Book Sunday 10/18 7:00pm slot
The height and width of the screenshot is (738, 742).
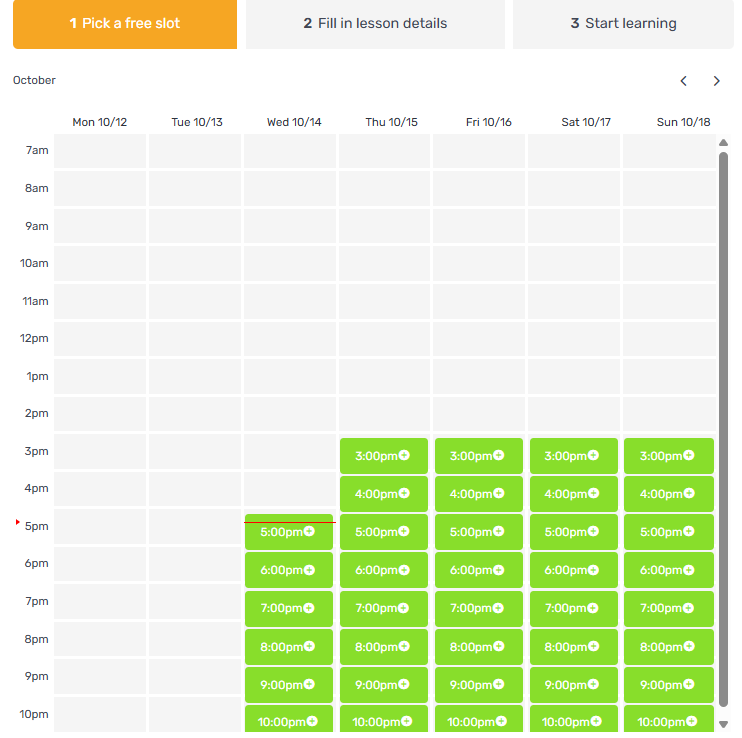coord(669,608)
